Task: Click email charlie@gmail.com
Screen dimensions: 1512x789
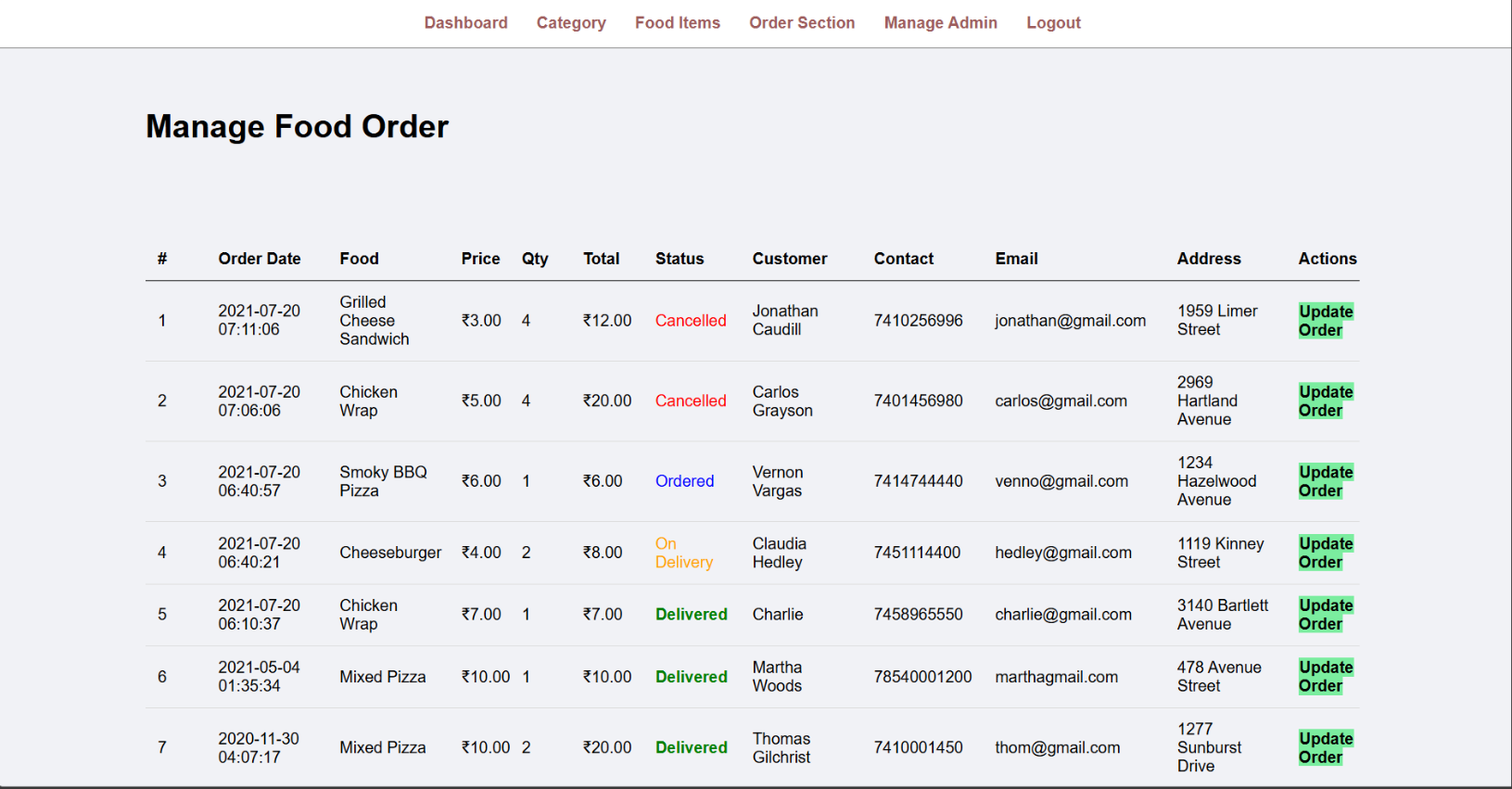Action: click(1063, 615)
